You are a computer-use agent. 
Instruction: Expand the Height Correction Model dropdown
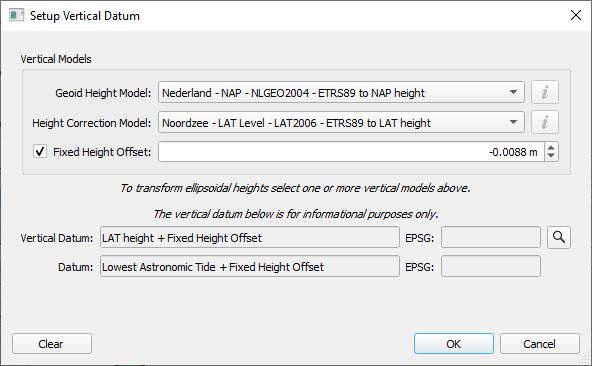(x=513, y=122)
